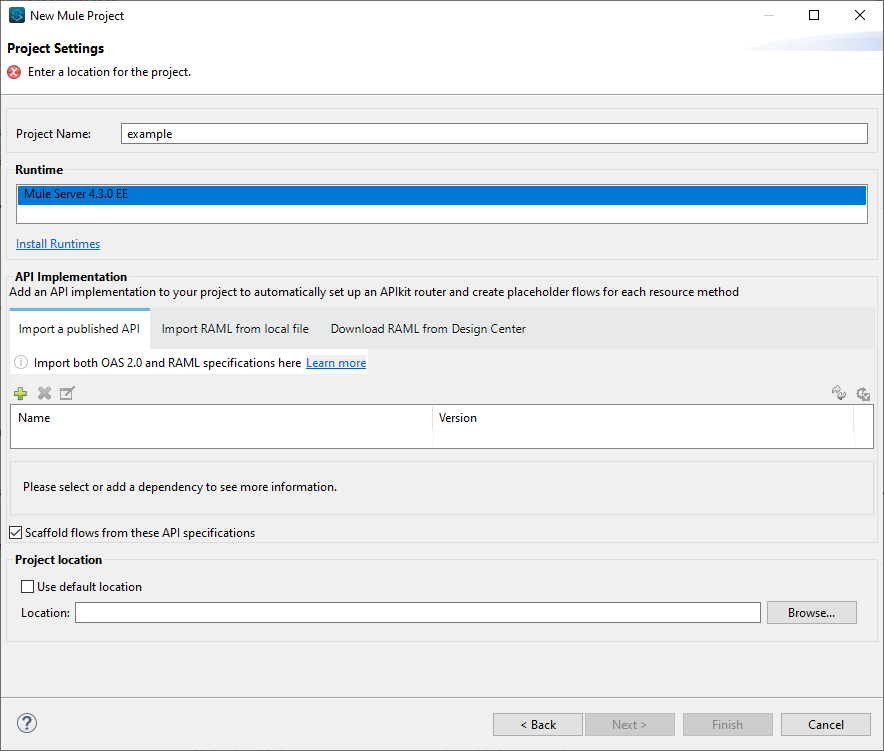Click the refresh dependencies icon

pyautogui.click(x=839, y=394)
